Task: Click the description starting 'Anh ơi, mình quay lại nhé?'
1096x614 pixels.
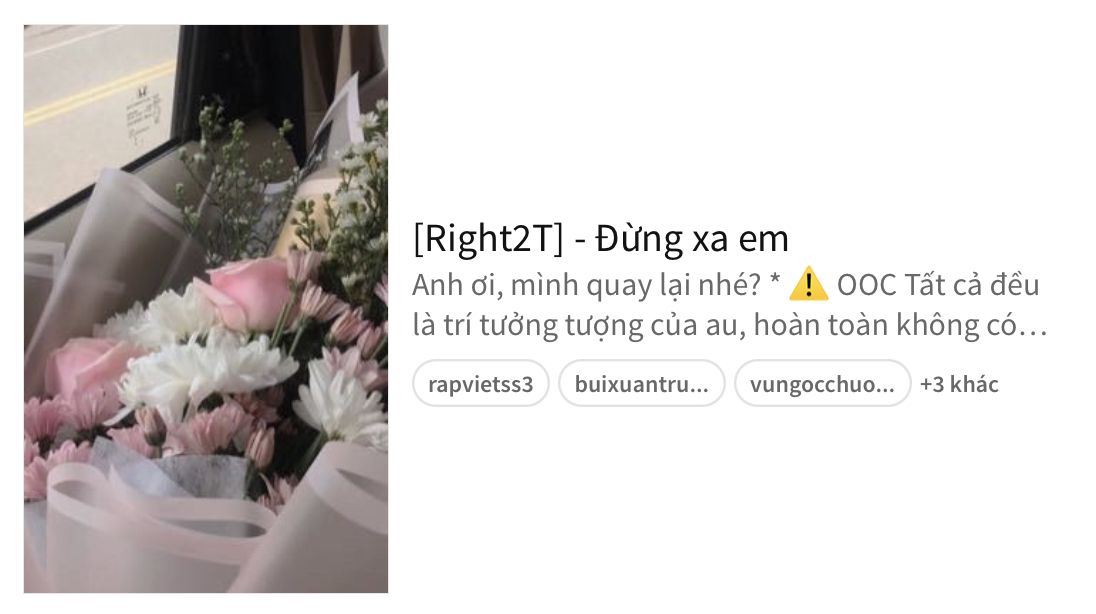Action: [x=729, y=305]
